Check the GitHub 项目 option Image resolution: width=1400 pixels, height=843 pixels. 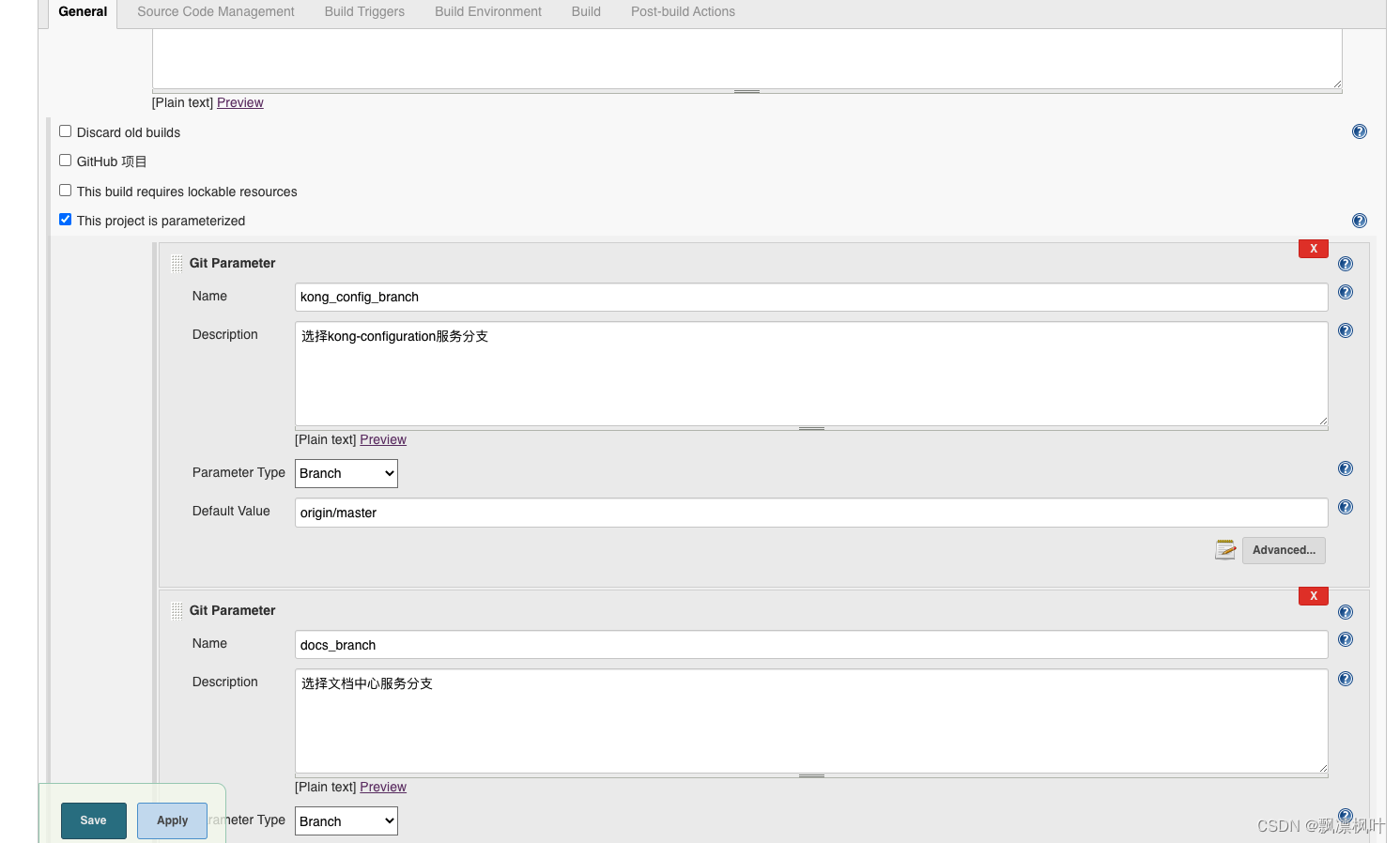(65, 160)
